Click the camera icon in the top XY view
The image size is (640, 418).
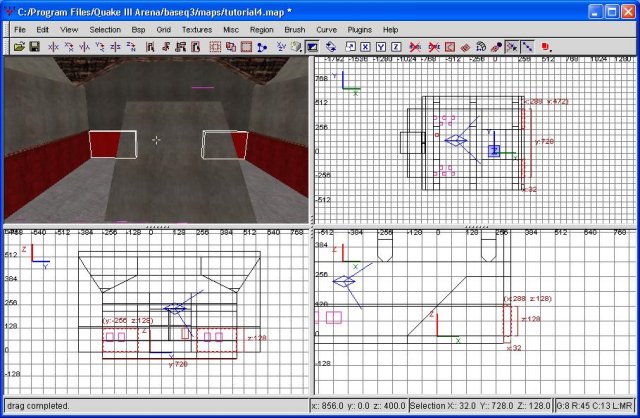456,141
